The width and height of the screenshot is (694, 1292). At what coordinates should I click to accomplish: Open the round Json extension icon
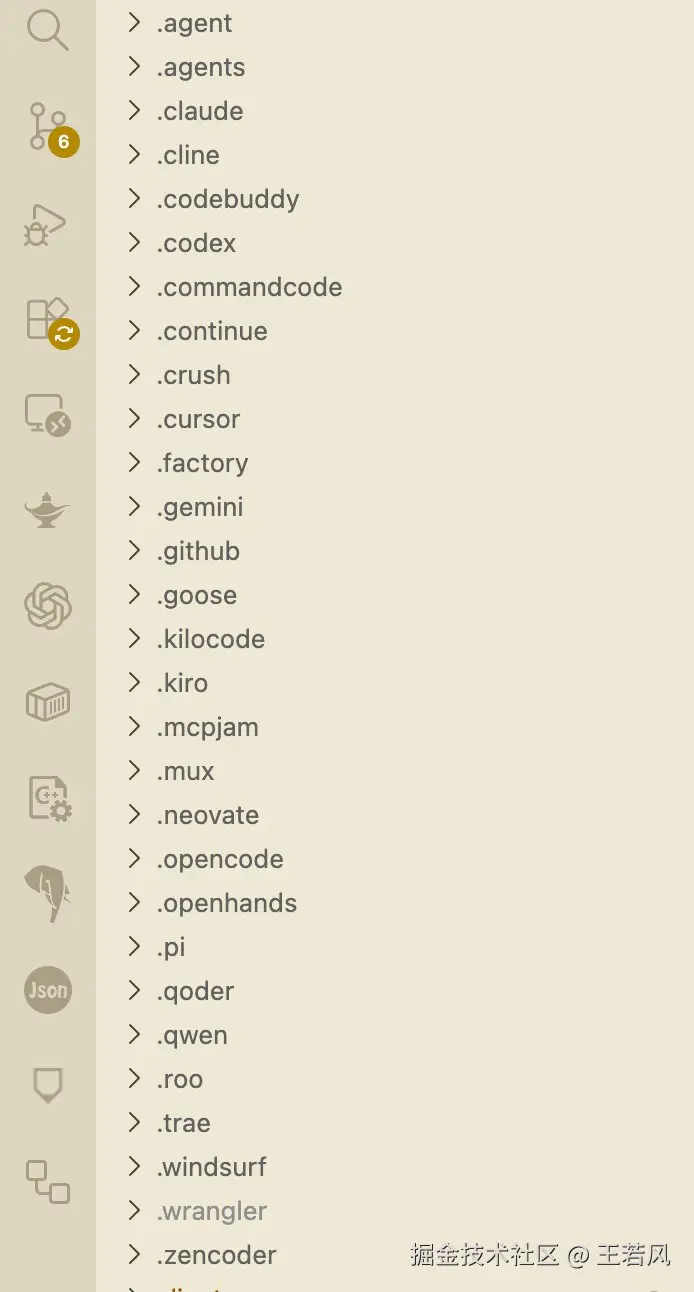click(x=47, y=990)
